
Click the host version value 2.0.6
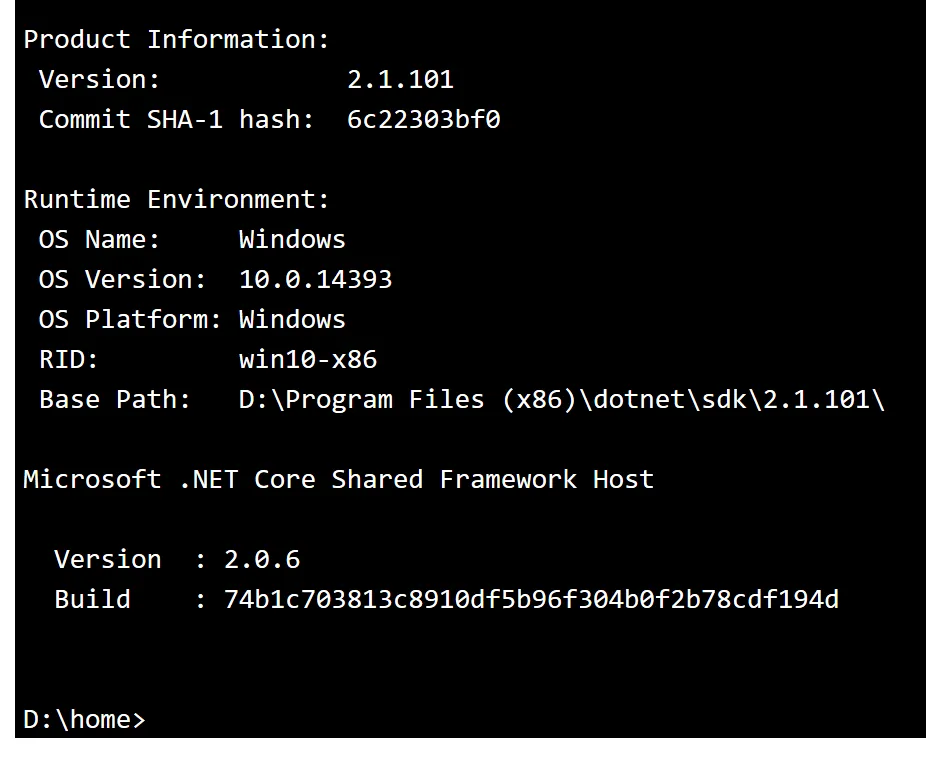pos(261,560)
